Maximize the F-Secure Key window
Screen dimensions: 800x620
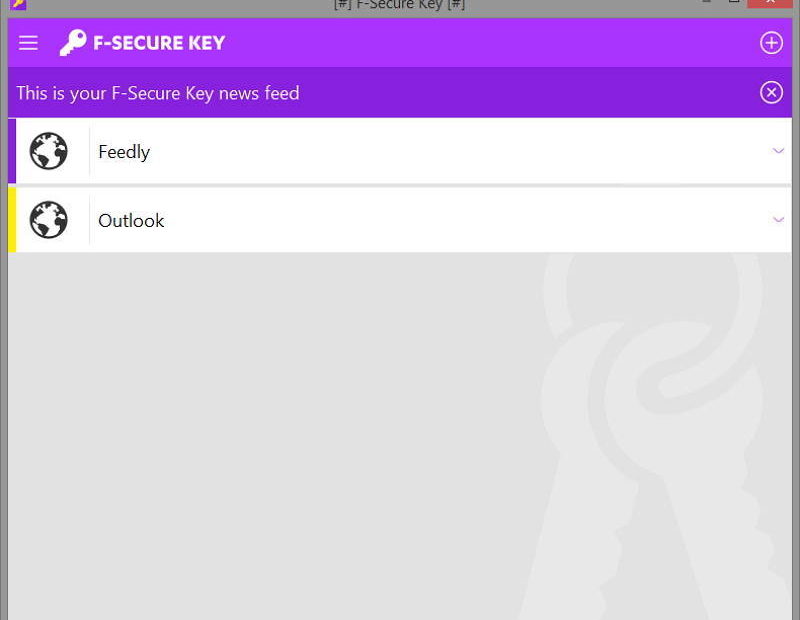coord(734,2)
